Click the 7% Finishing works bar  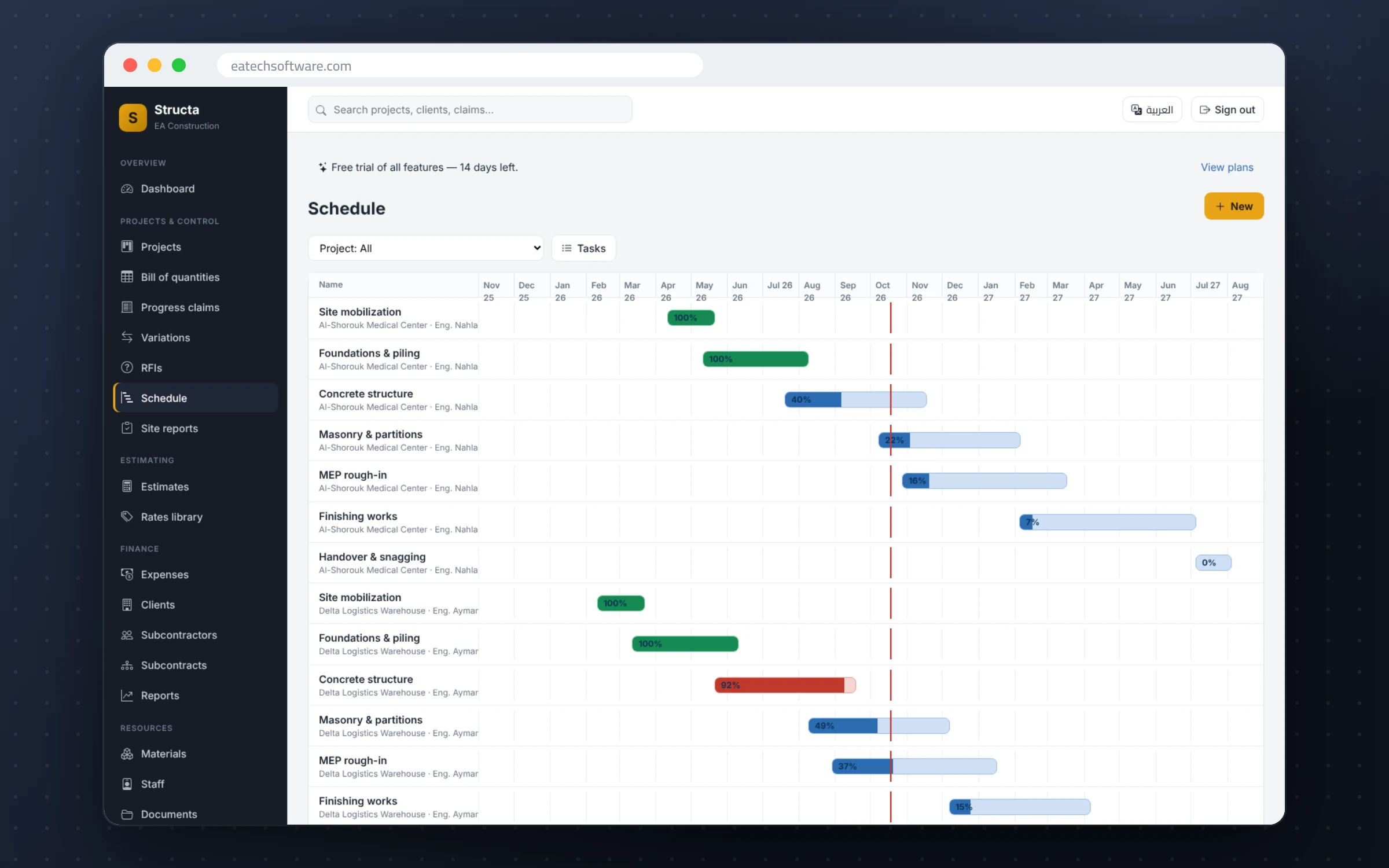pyautogui.click(x=1108, y=522)
